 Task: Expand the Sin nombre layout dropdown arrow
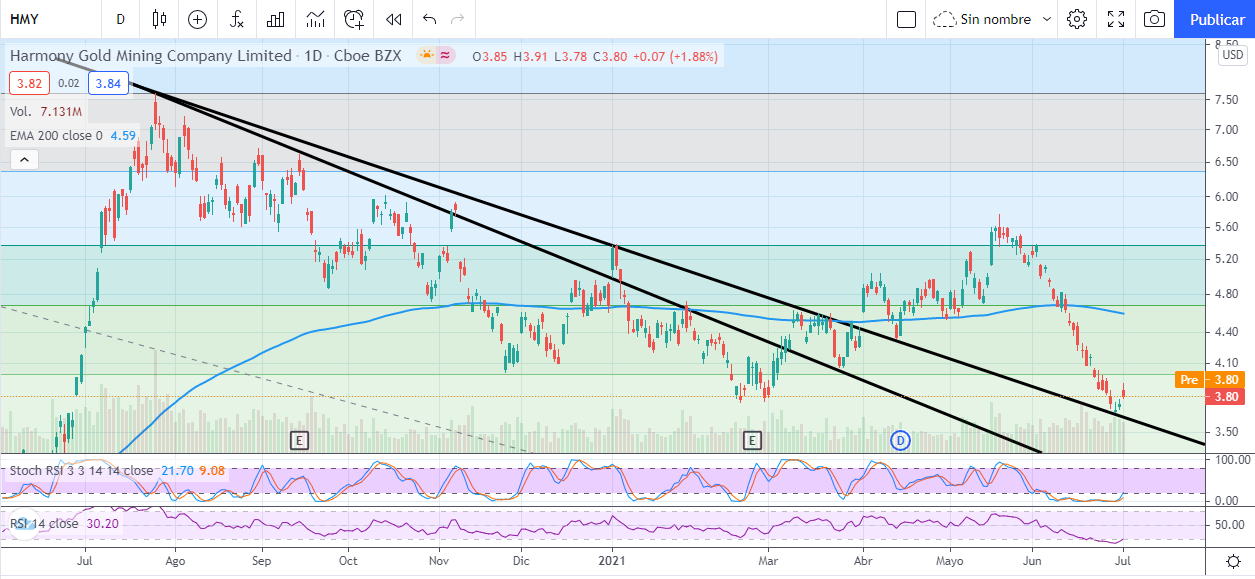[x=1047, y=19]
